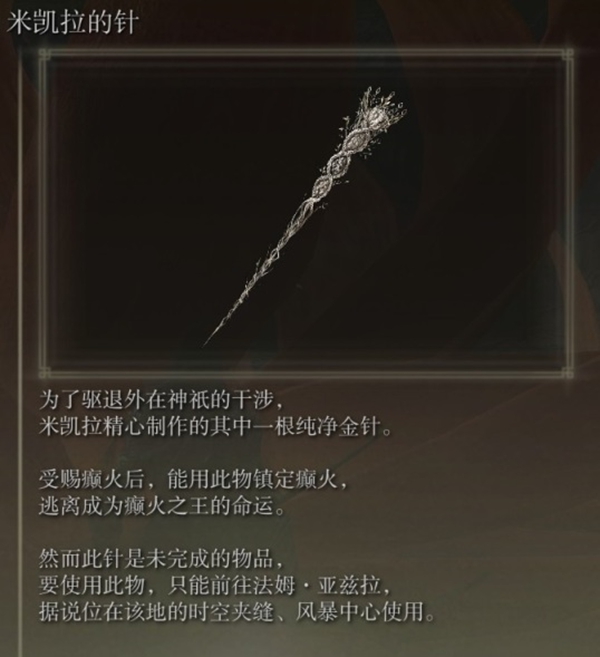The image size is (600, 657).
Task: Click the bottom-right corner ornament of image frame
Action: pyautogui.click(x=568, y=372)
